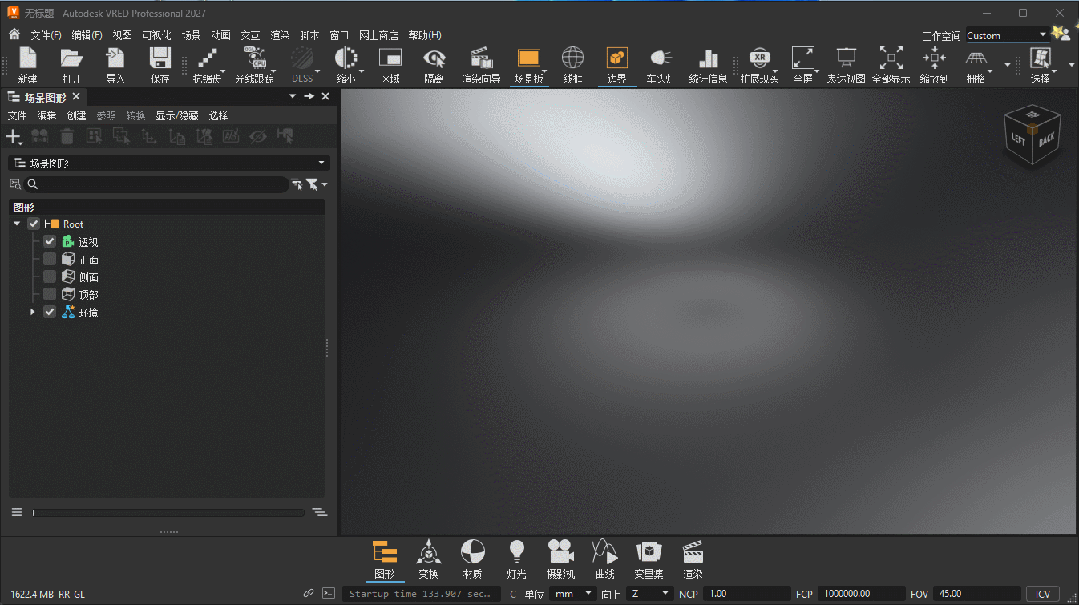Open the scenegraph filter dropdown arrow
Viewport: 1079px width, 605px height.
pos(325,184)
